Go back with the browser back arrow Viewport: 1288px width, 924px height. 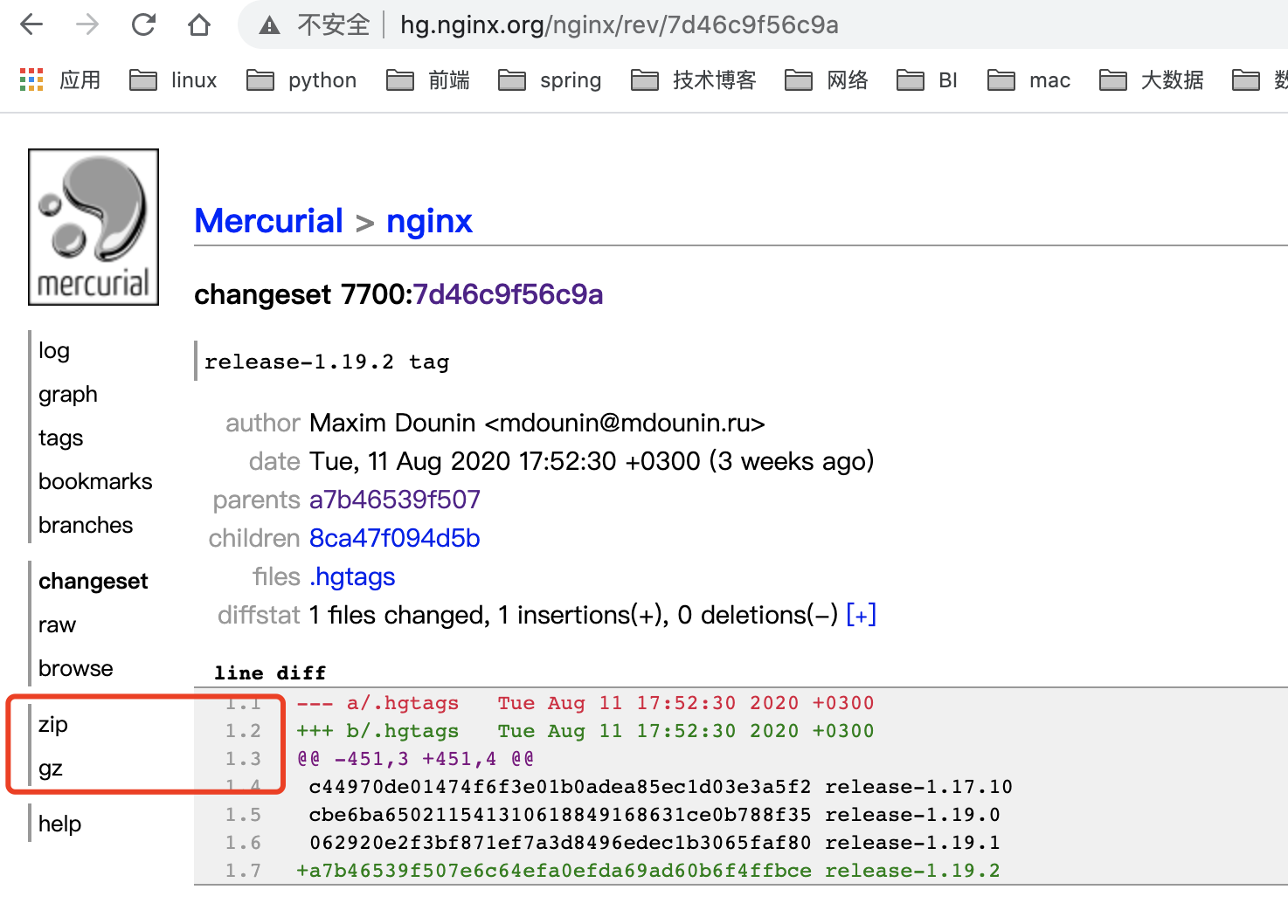click(31, 24)
